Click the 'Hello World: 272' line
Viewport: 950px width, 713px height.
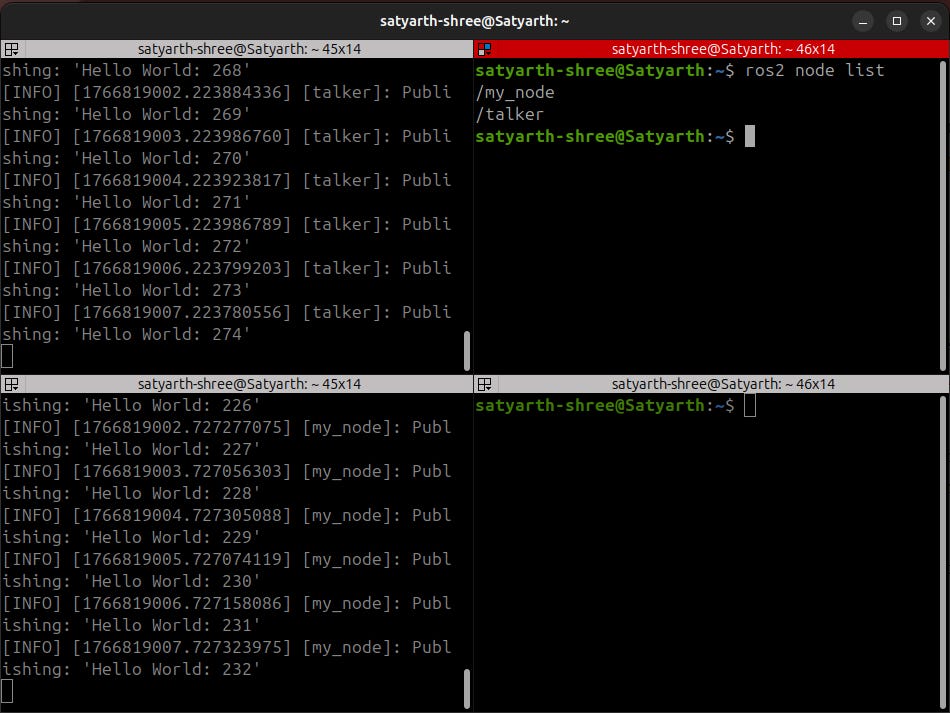(x=125, y=247)
